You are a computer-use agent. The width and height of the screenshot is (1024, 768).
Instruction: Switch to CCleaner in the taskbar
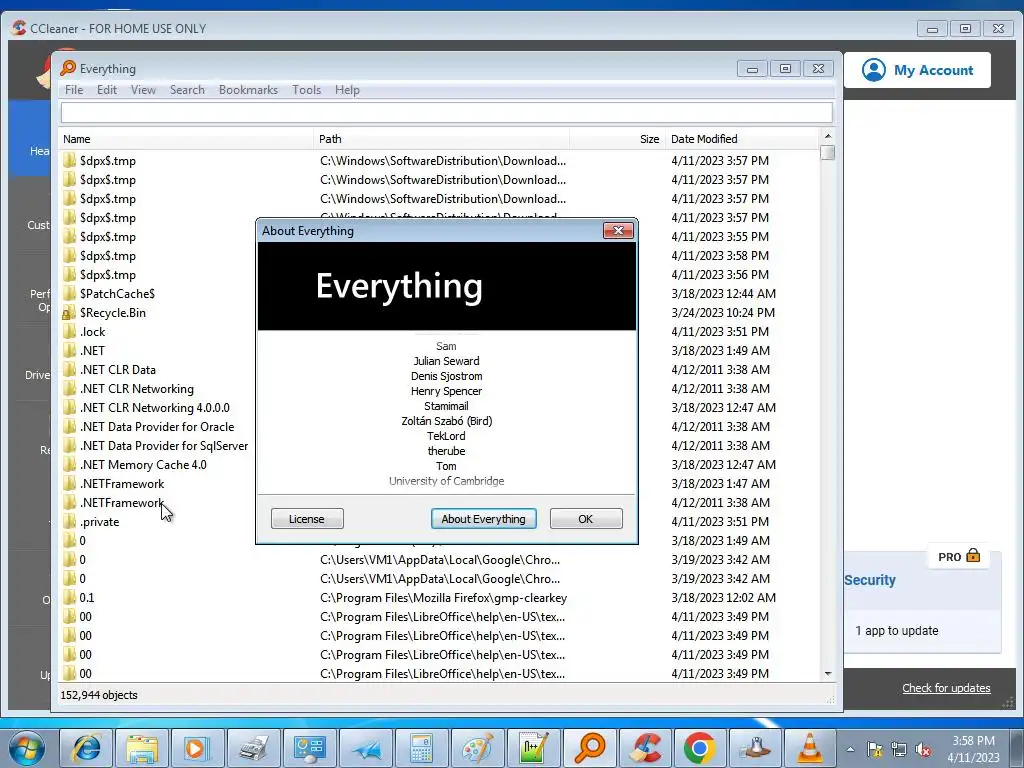tap(645, 748)
